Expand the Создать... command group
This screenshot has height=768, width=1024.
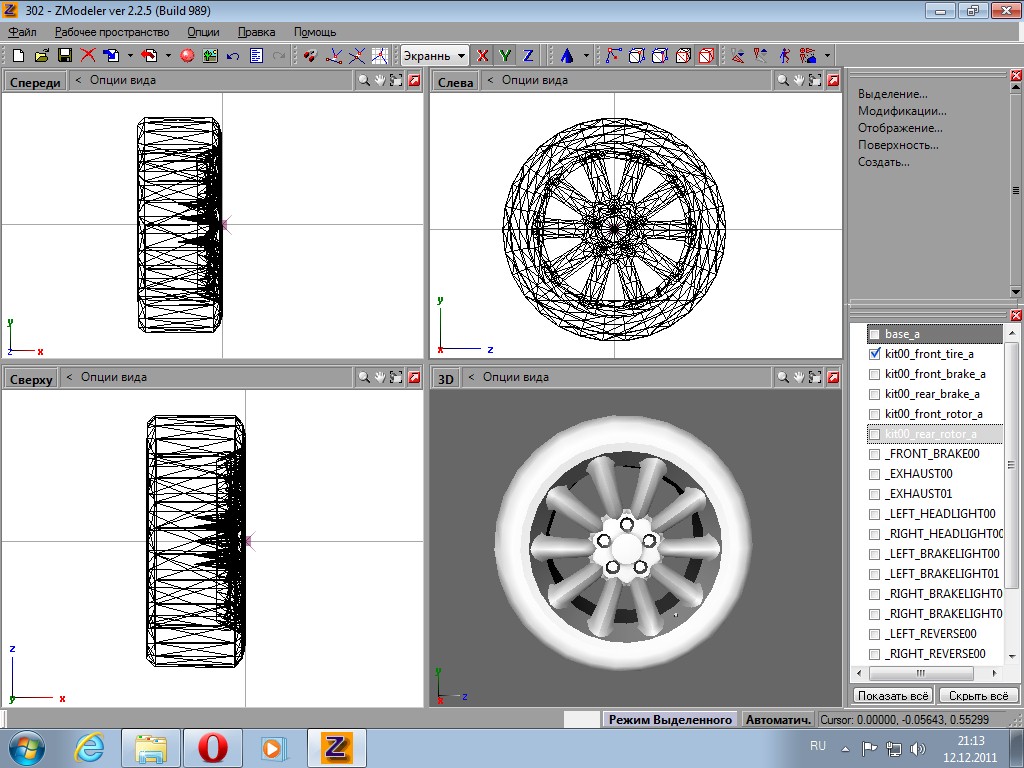coord(883,162)
